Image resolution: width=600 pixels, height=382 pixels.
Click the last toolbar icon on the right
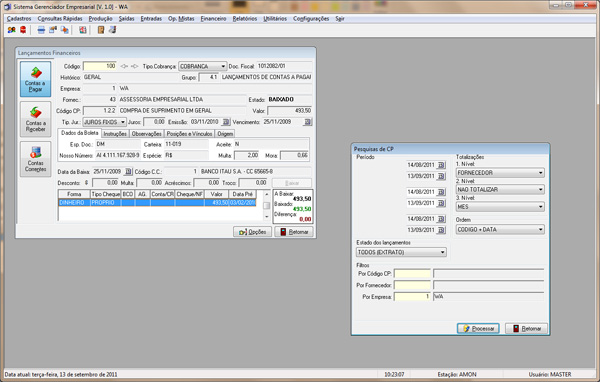point(112,30)
